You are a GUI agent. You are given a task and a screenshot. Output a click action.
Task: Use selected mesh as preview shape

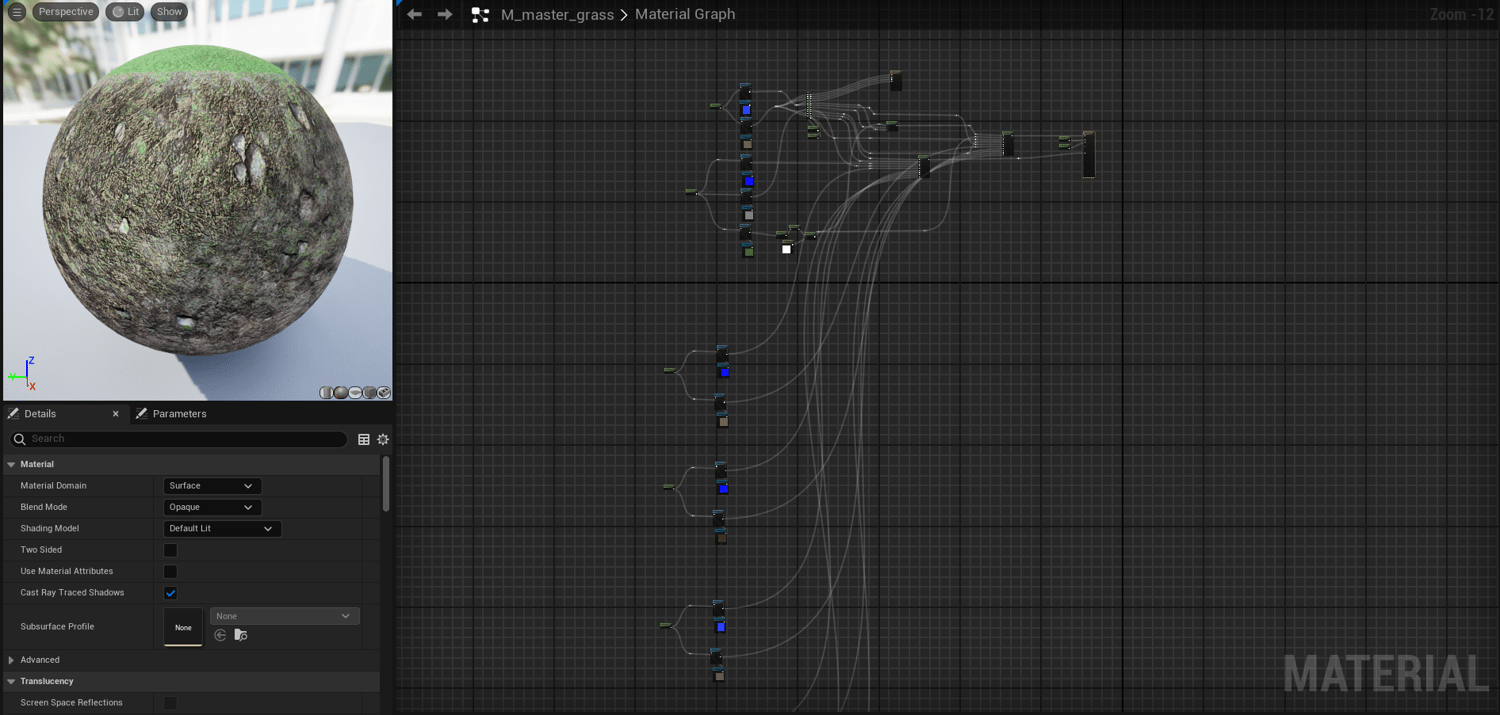point(384,393)
